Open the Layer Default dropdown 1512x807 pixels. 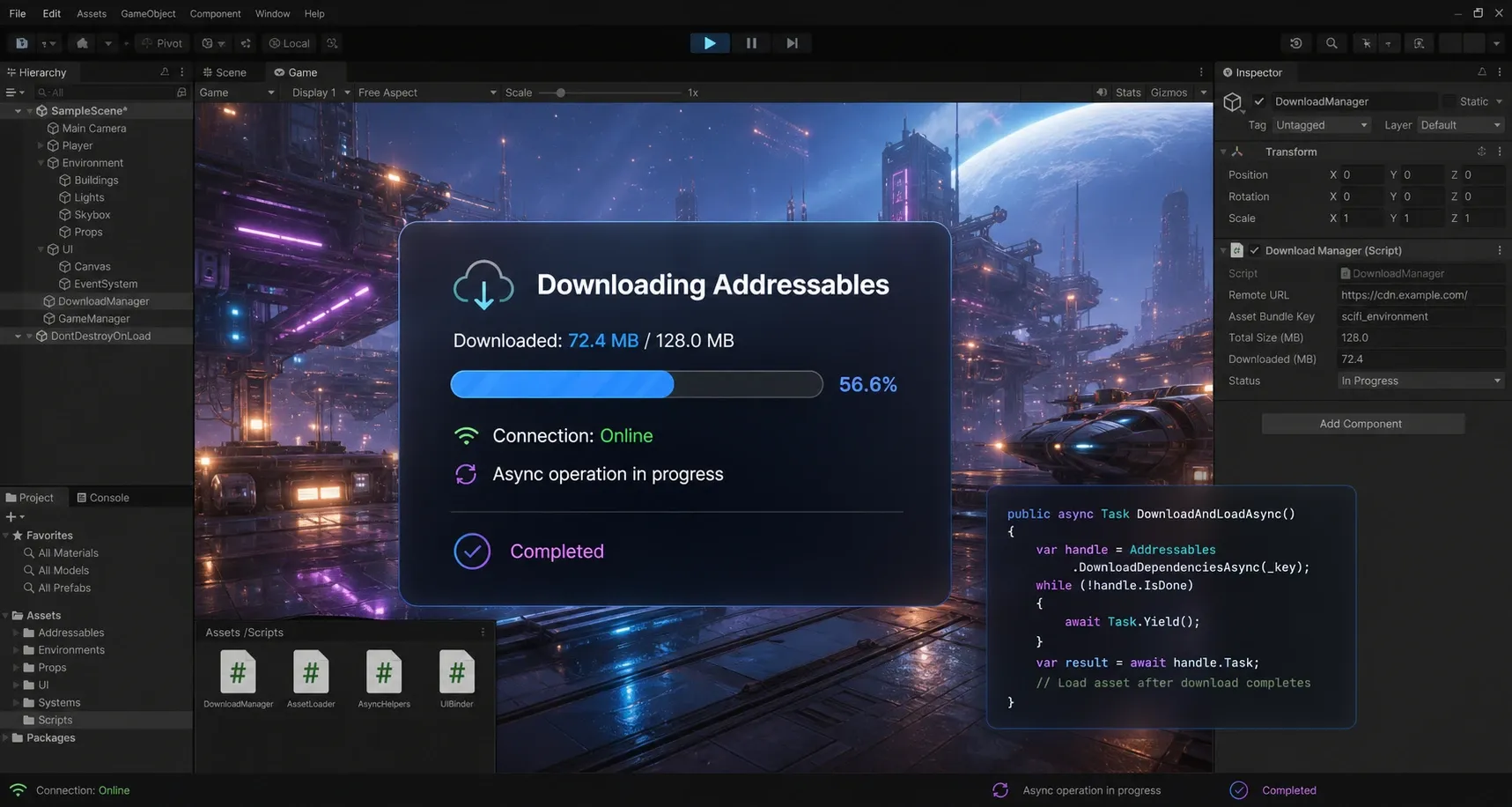[1460, 125]
